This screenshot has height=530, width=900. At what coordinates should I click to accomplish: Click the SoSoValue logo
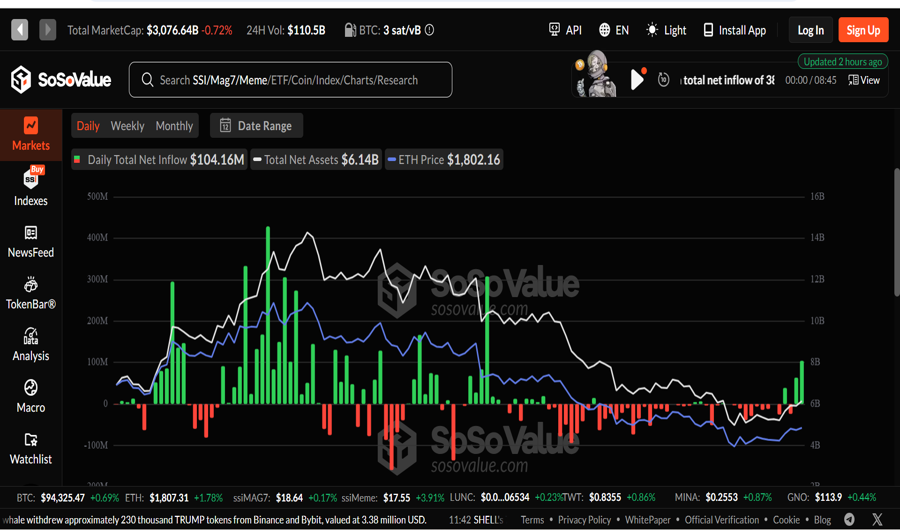click(61, 80)
